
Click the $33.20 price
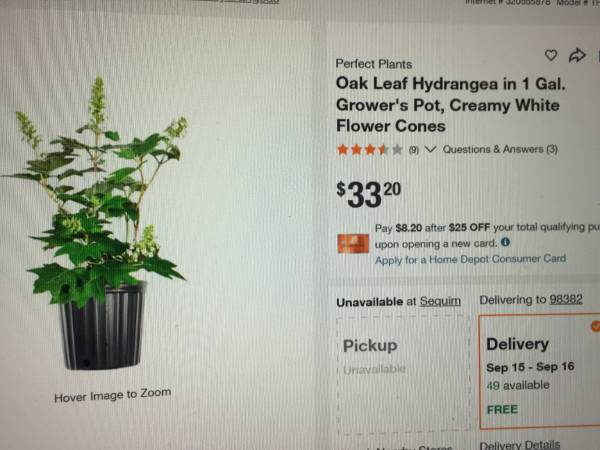[369, 194]
